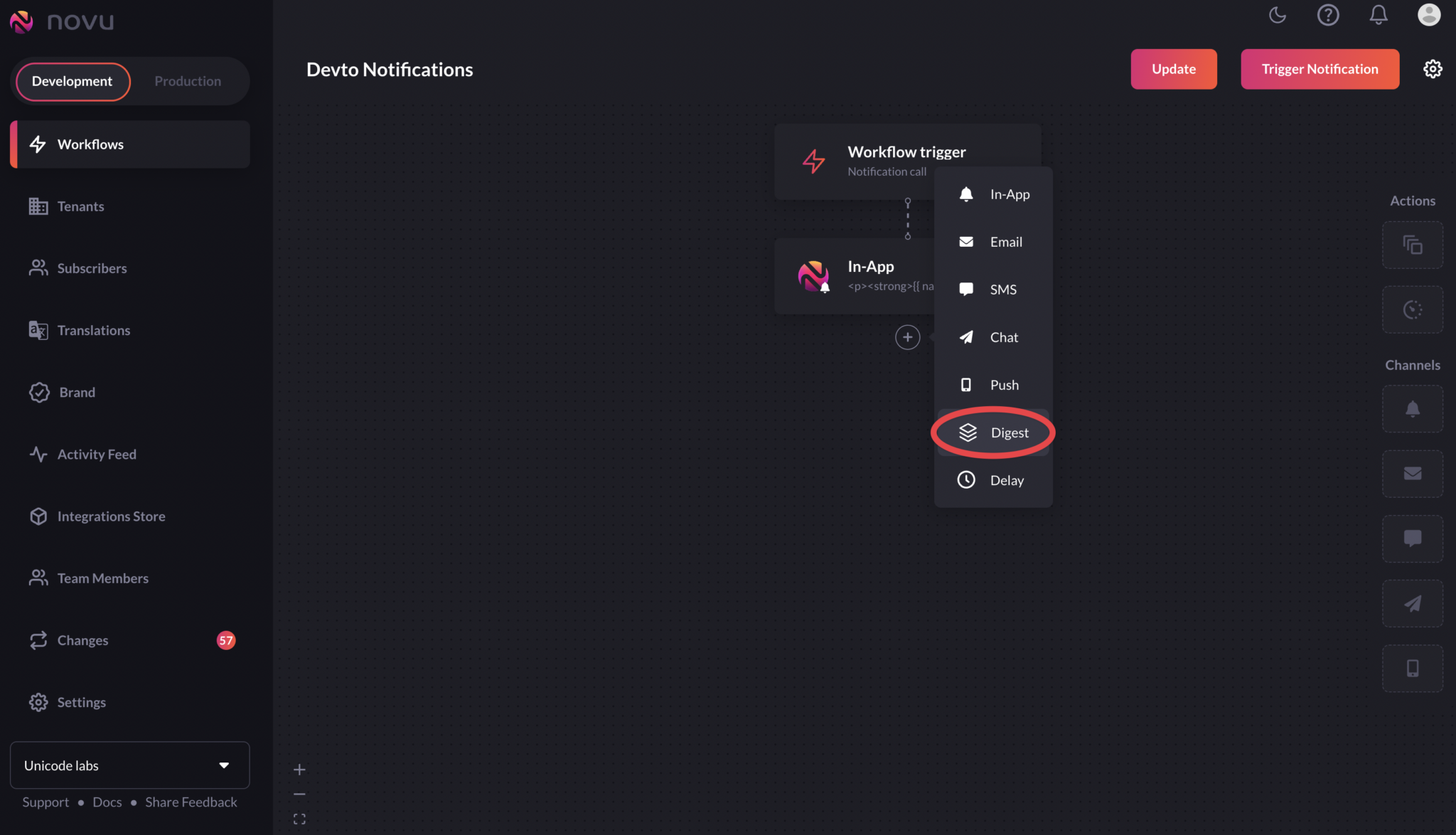The height and width of the screenshot is (835, 1456).
Task: Add a Delay step from the menu
Action: (x=1007, y=479)
